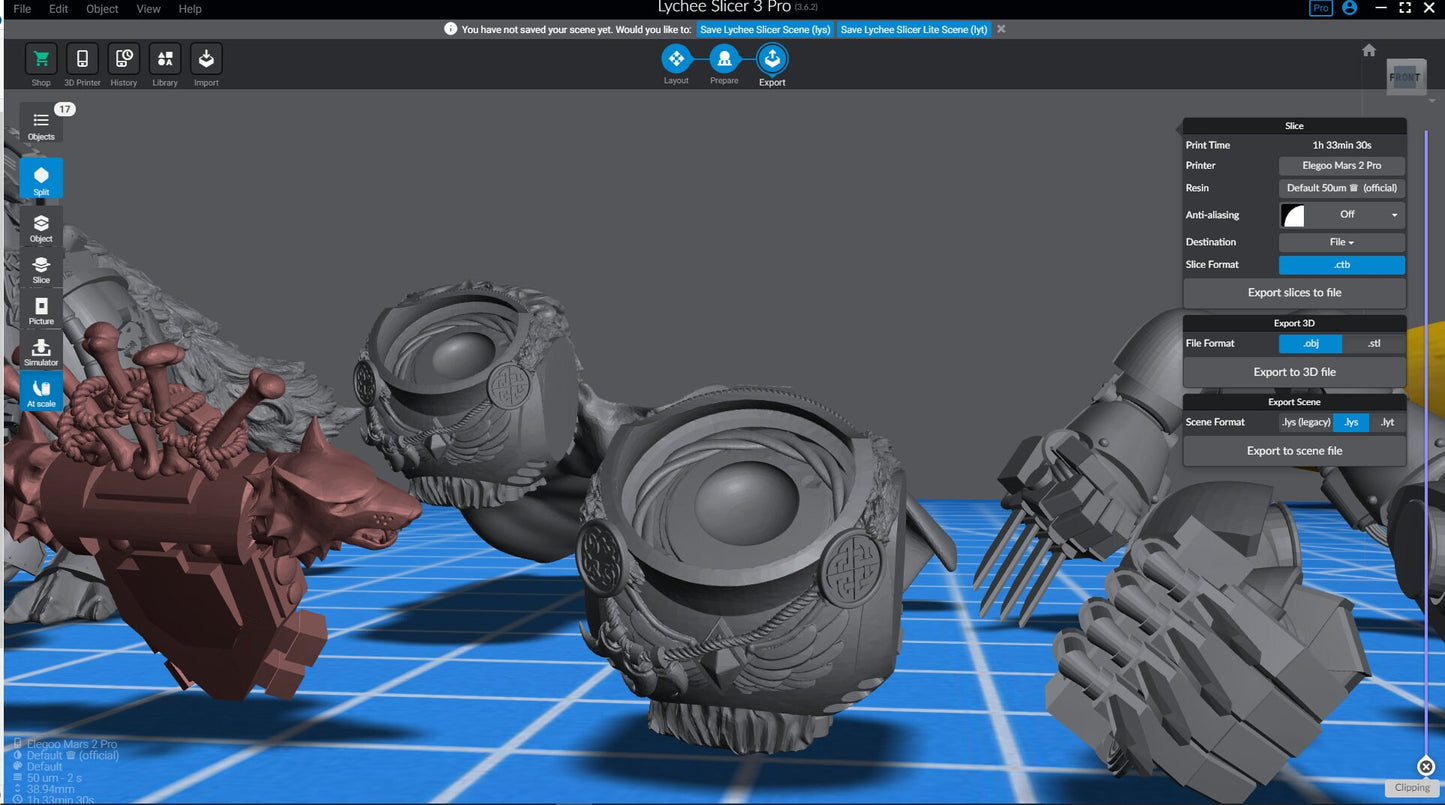
Task: Open the 3D Printer settings icon
Action: click(82, 59)
